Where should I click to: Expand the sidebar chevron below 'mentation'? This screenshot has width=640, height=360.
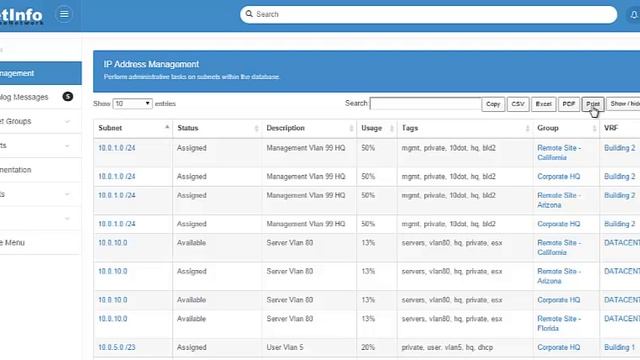pyautogui.click(x=67, y=194)
